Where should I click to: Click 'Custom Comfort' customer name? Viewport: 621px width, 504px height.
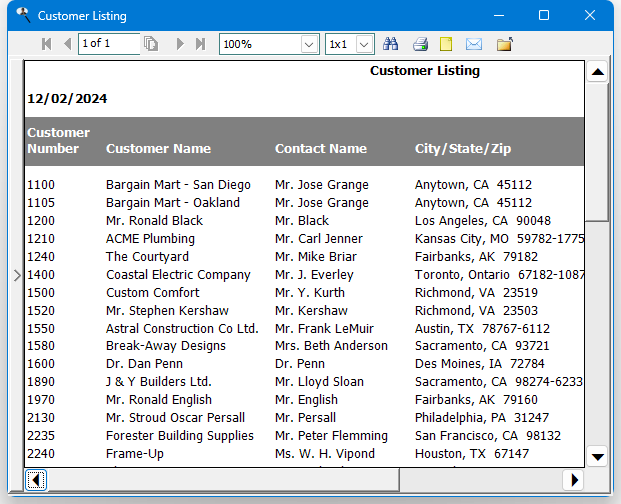[x=152, y=293]
